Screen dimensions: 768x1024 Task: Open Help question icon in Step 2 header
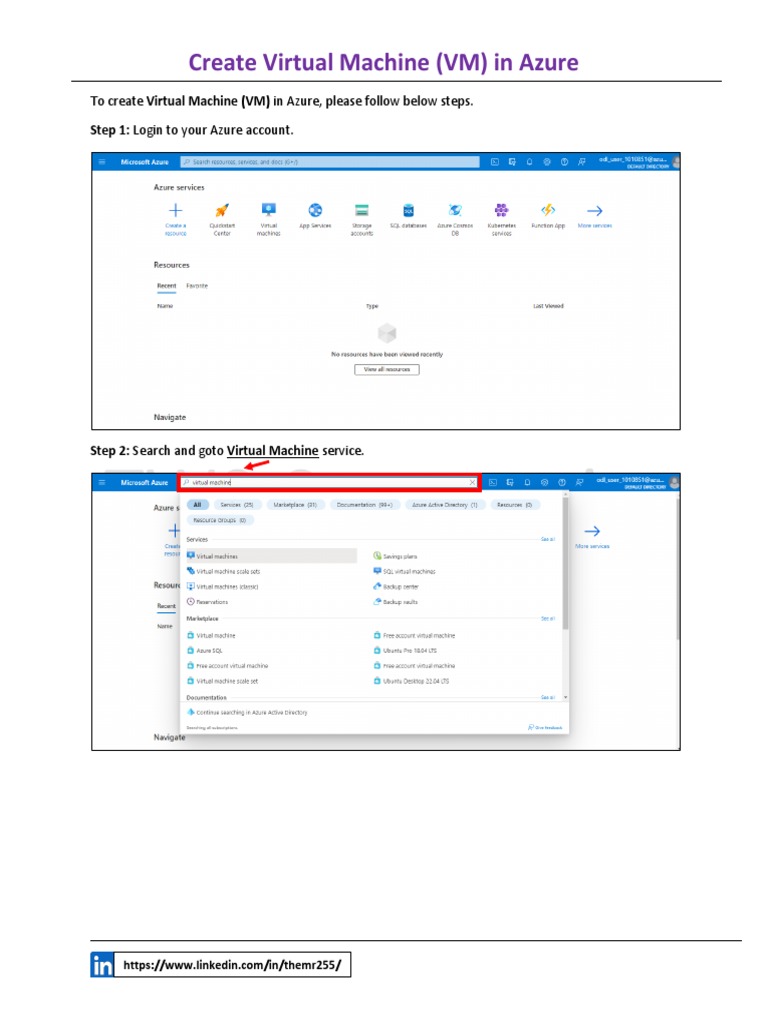click(x=562, y=483)
